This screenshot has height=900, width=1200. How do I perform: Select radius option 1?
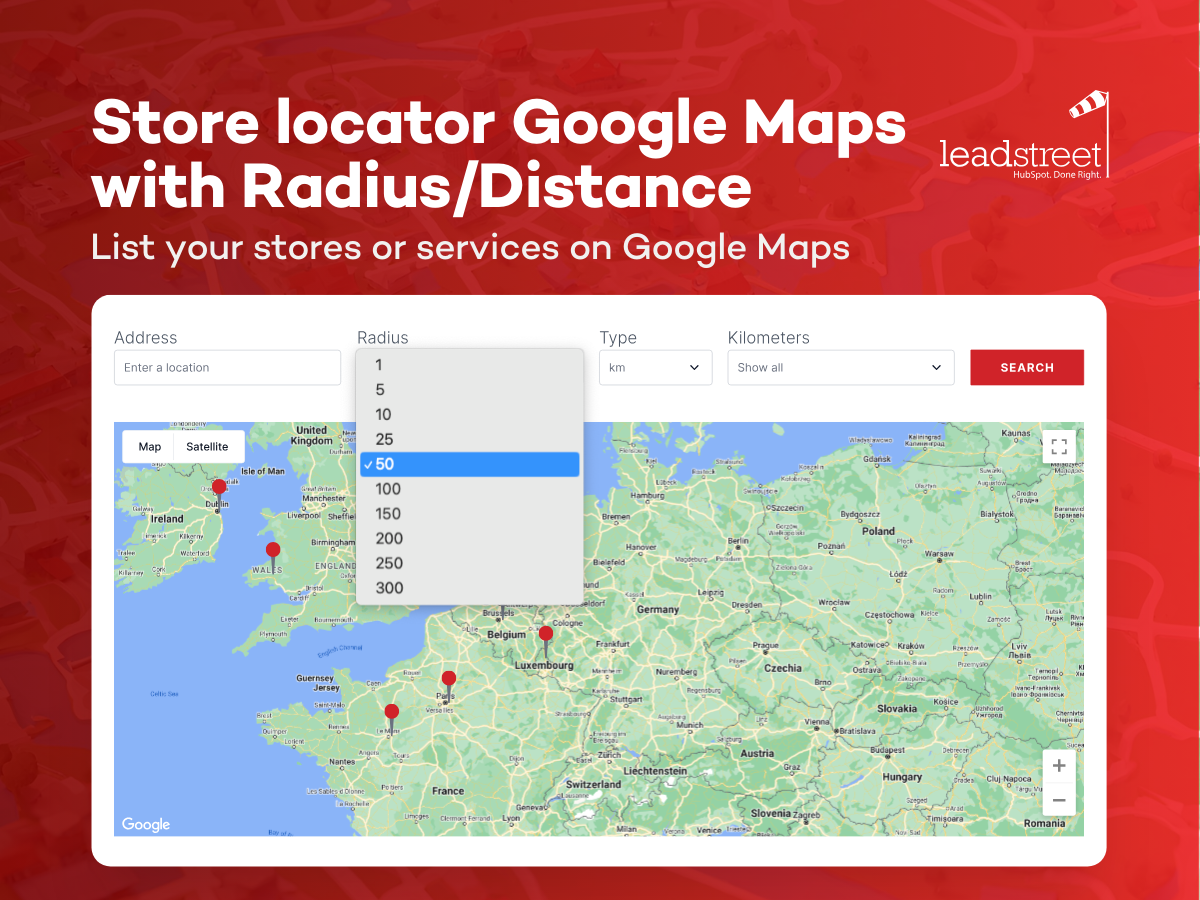point(469,365)
